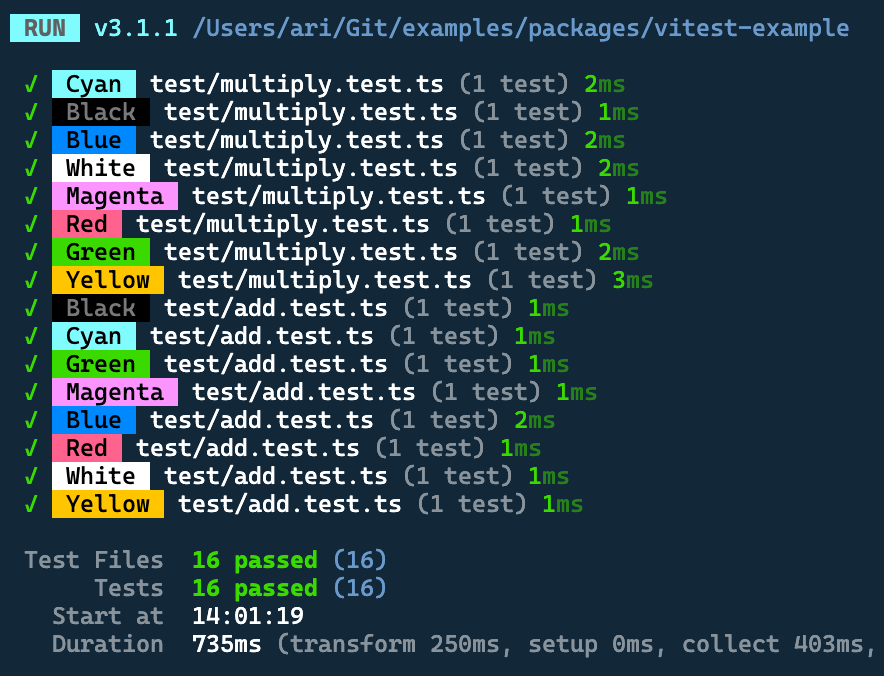Click the Start at 14:01:19 timestamp
This screenshot has height=676, width=884.
pos(248,616)
